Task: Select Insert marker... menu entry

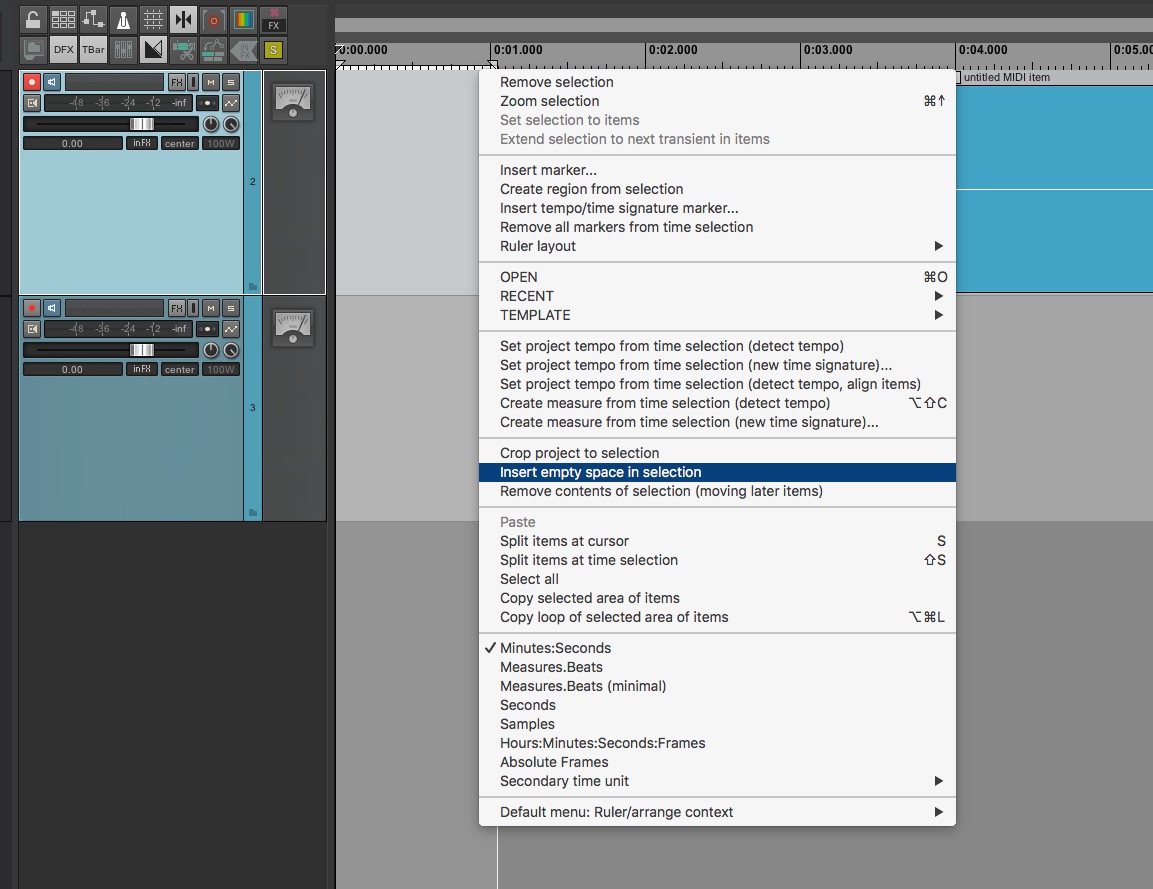Action: (717, 170)
